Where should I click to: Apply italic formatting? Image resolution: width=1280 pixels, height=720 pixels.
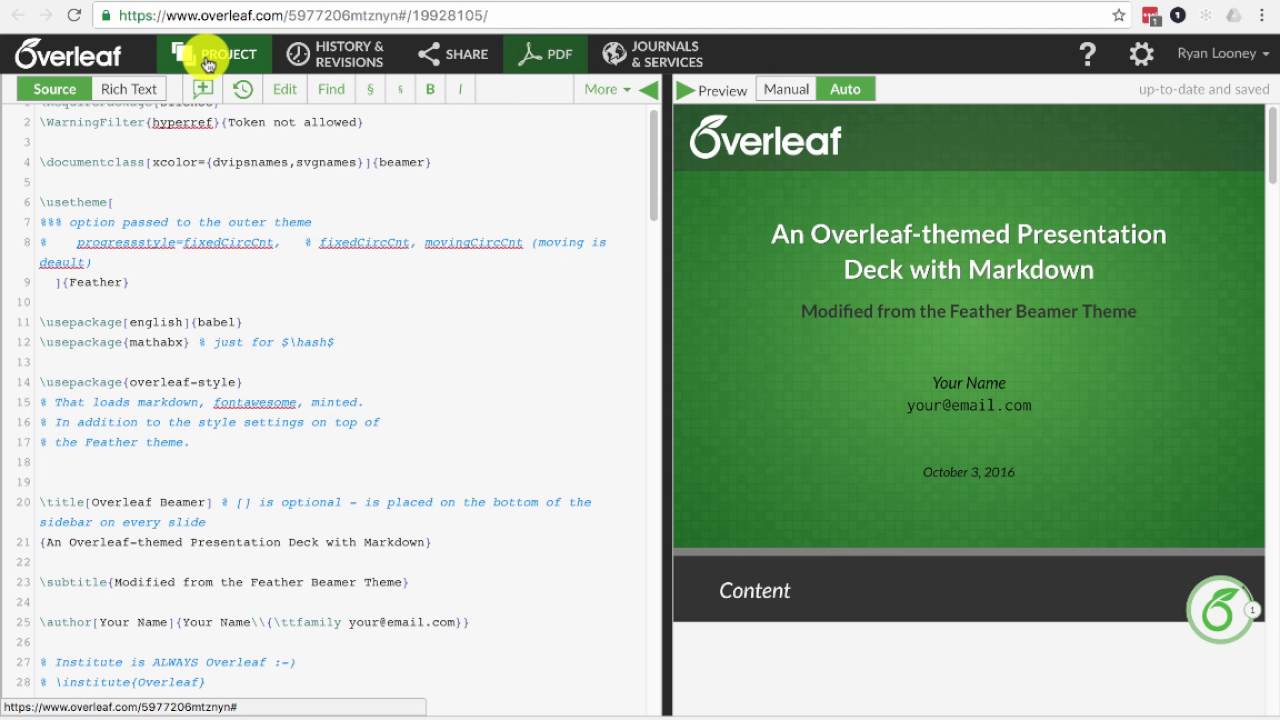pos(460,89)
